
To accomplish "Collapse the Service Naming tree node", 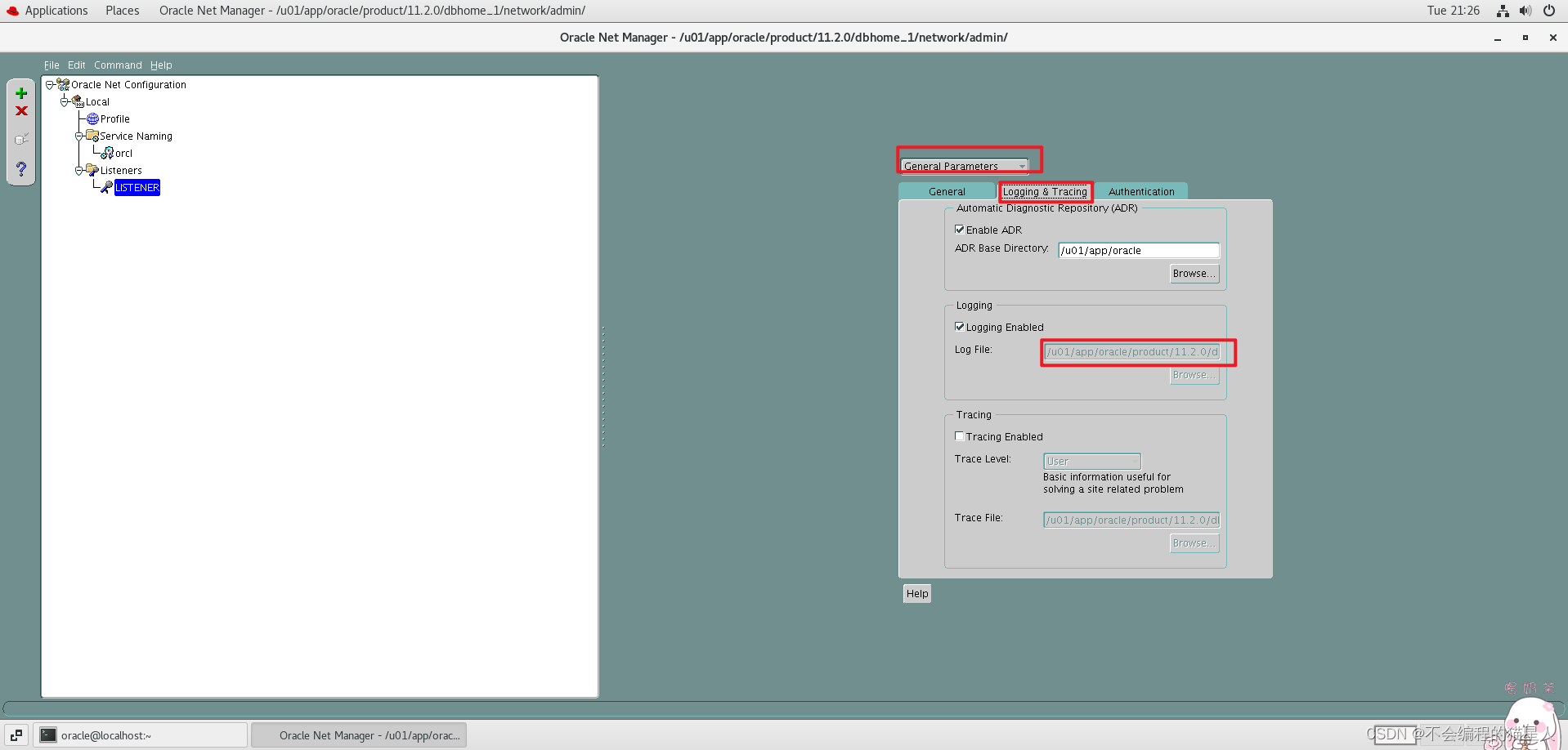I will point(79,136).
